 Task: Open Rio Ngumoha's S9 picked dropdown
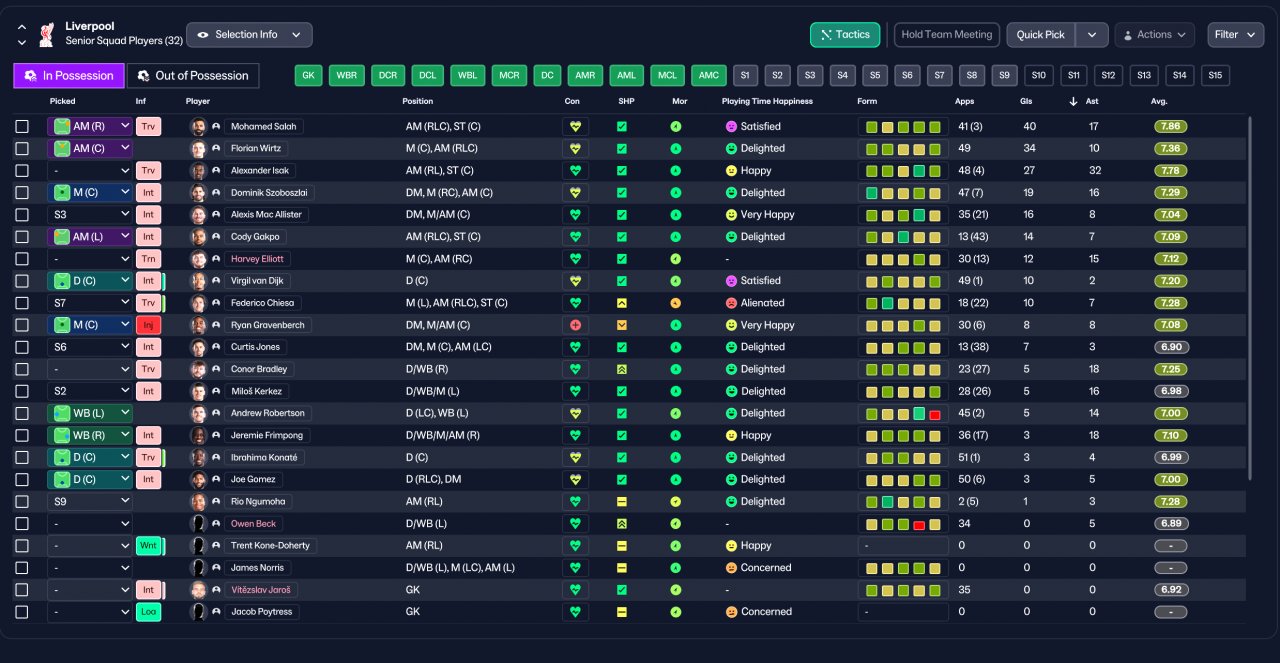(90, 501)
